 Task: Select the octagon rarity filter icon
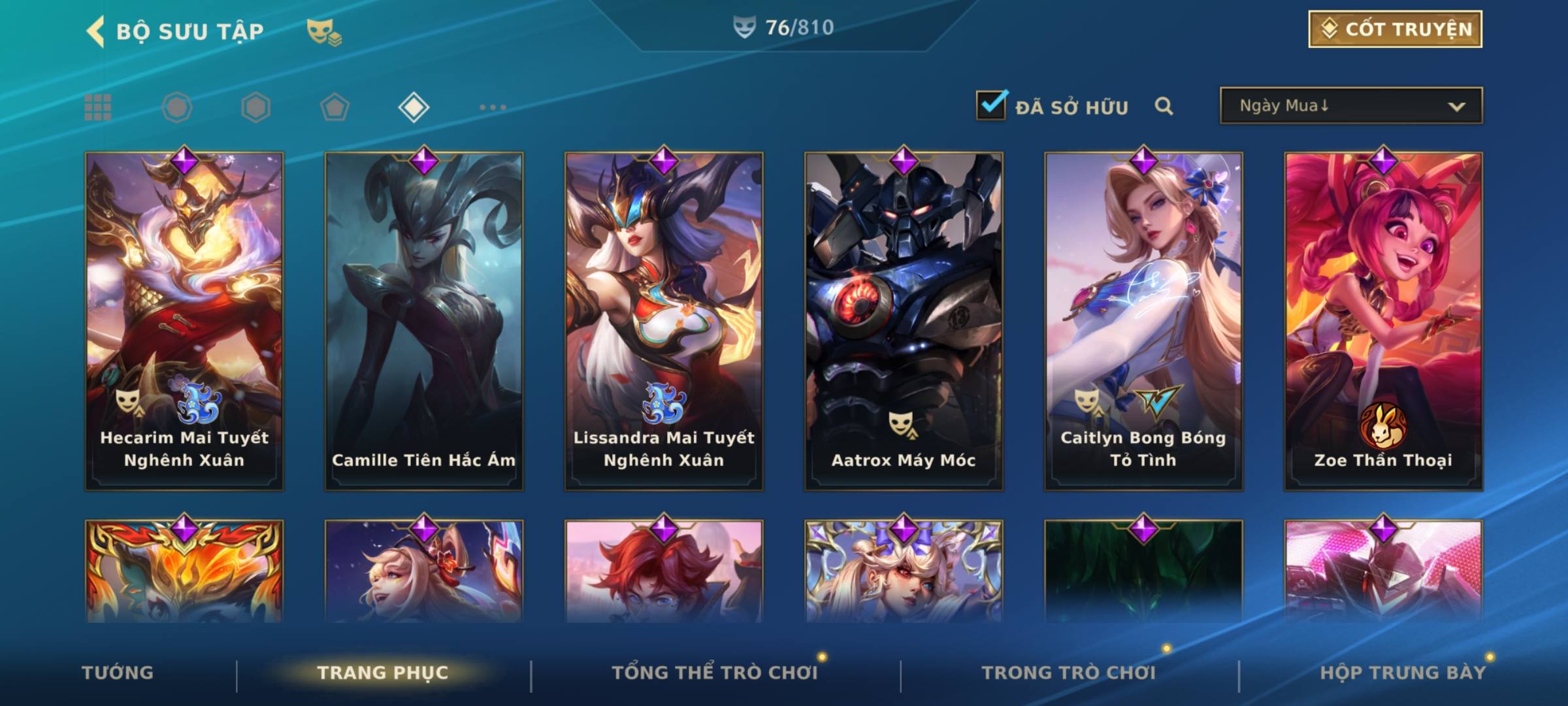[177, 107]
